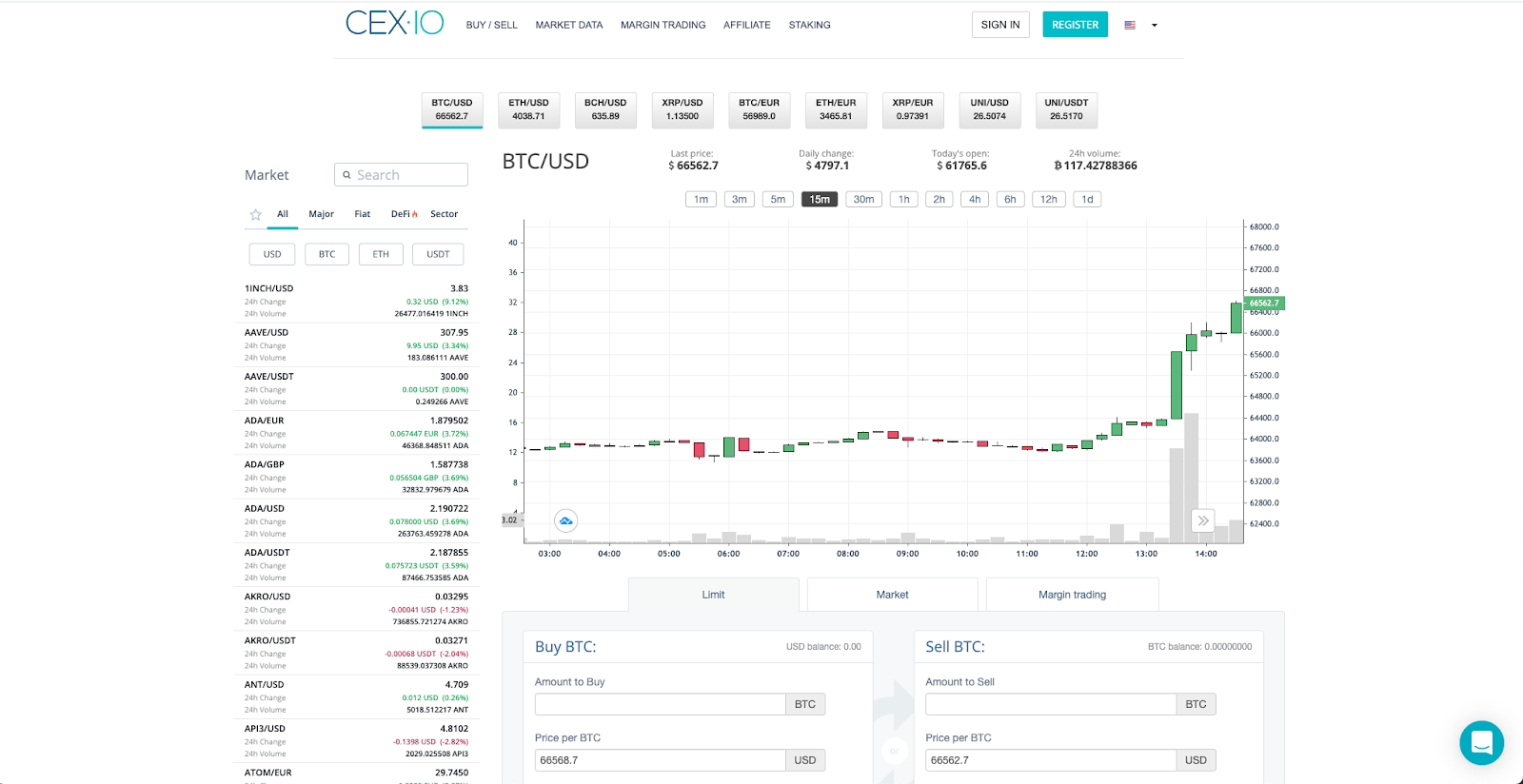Click the SIGN IN button
The width and height of the screenshot is (1523, 784).
pos(1000,25)
